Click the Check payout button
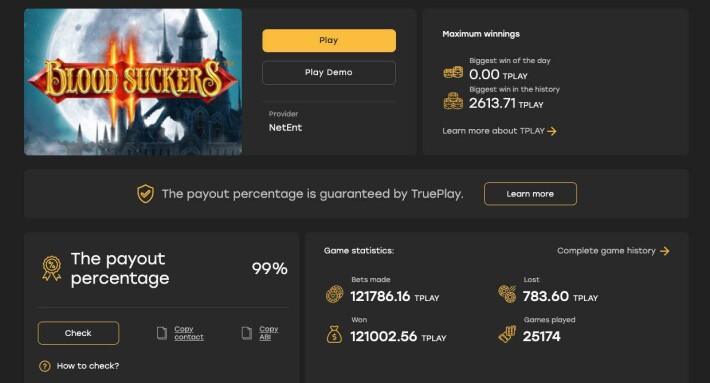The height and width of the screenshot is (383, 710). pos(78,333)
